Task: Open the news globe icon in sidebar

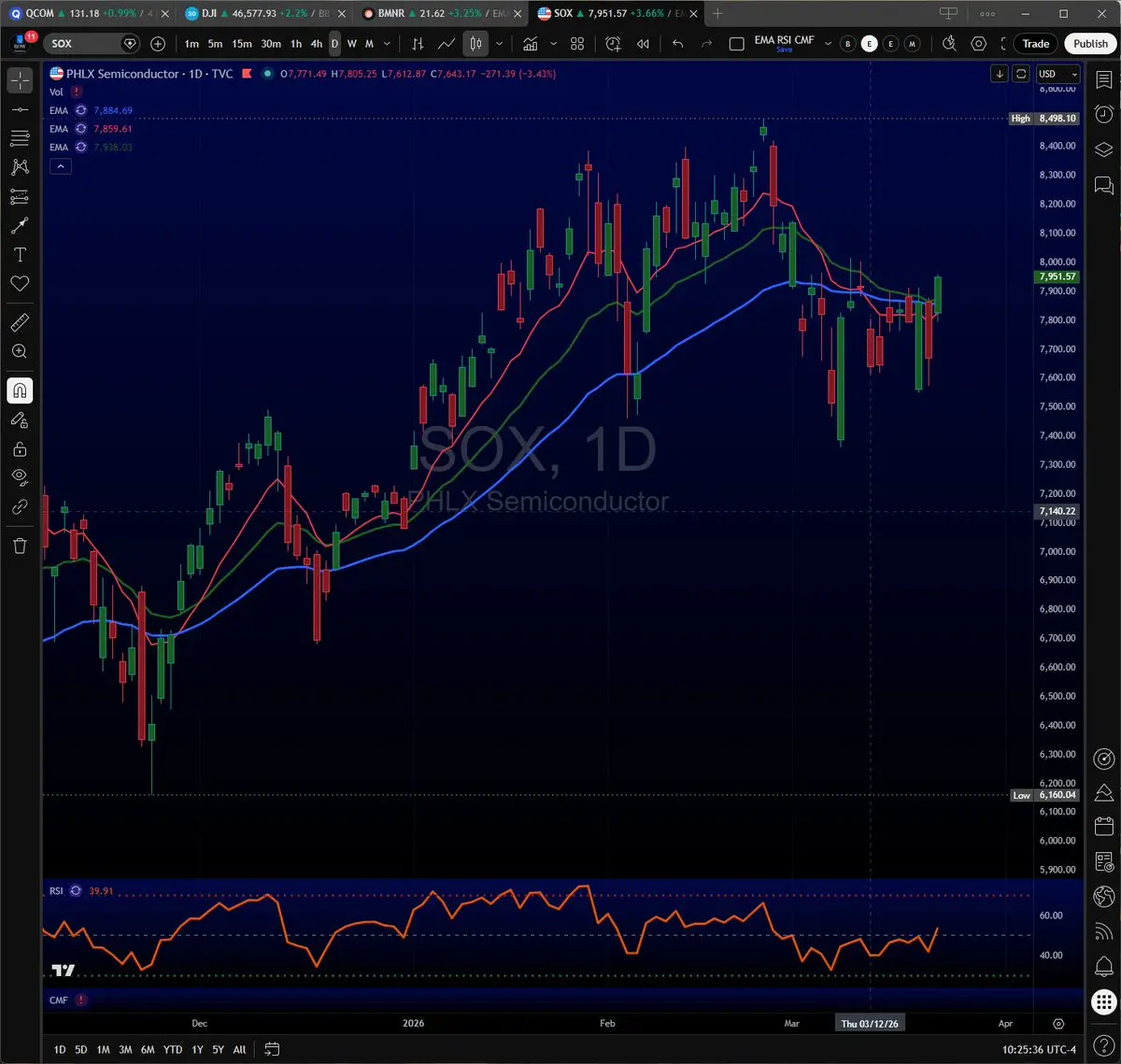Action: pos(1103,897)
